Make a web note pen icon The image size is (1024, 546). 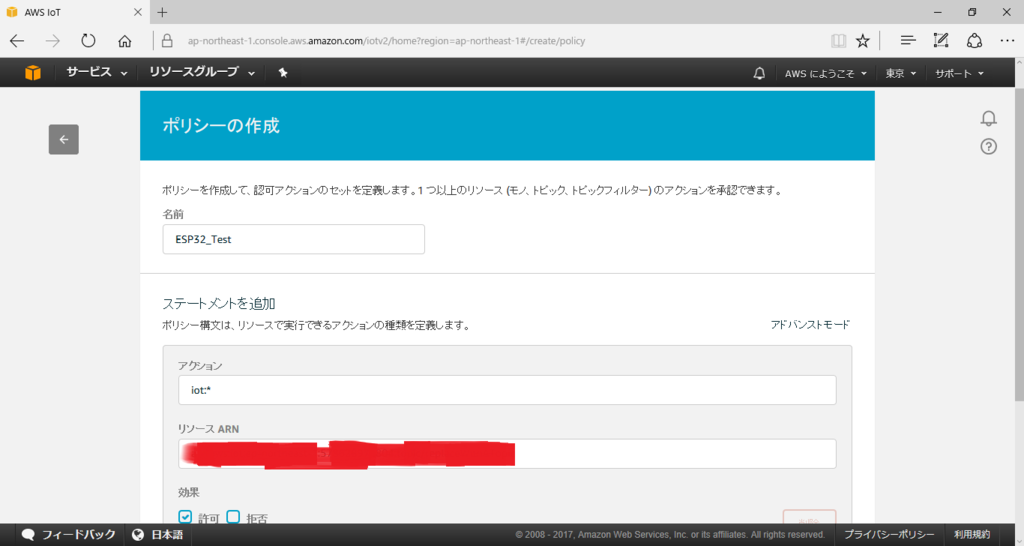pos(941,40)
